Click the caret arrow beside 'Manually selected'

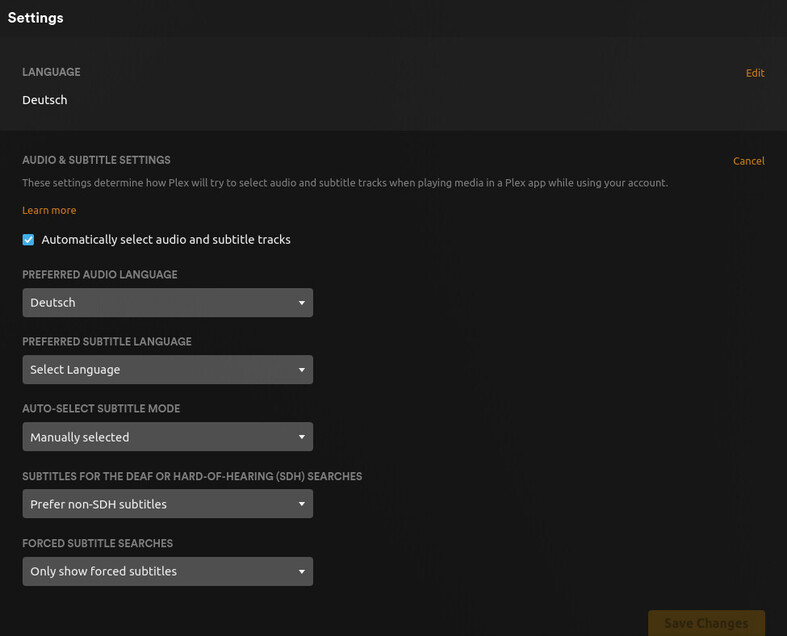coord(301,437)
